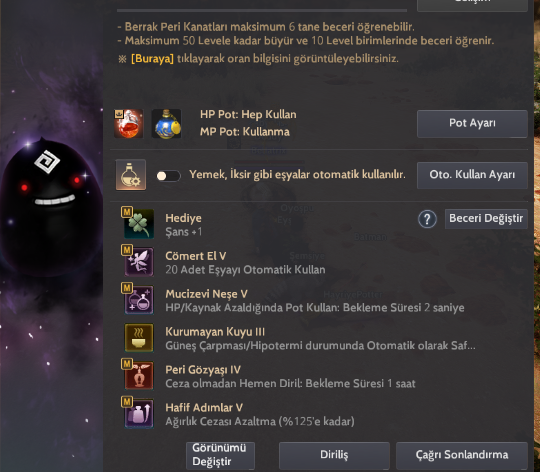Open the [Buraya] rate information link
This screenshot has height=472, width=540.
point(152,59)
